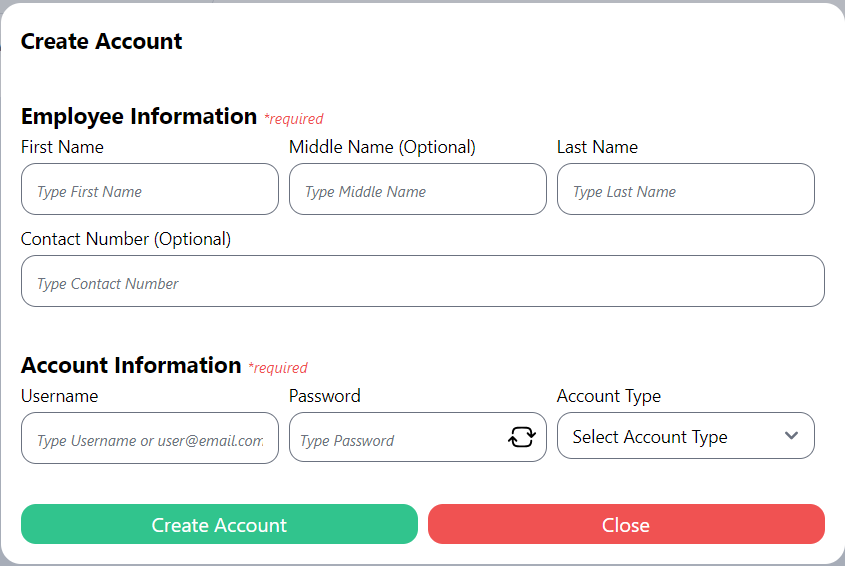Open the Select Account Type dropdown

click(x=670, y=437)
